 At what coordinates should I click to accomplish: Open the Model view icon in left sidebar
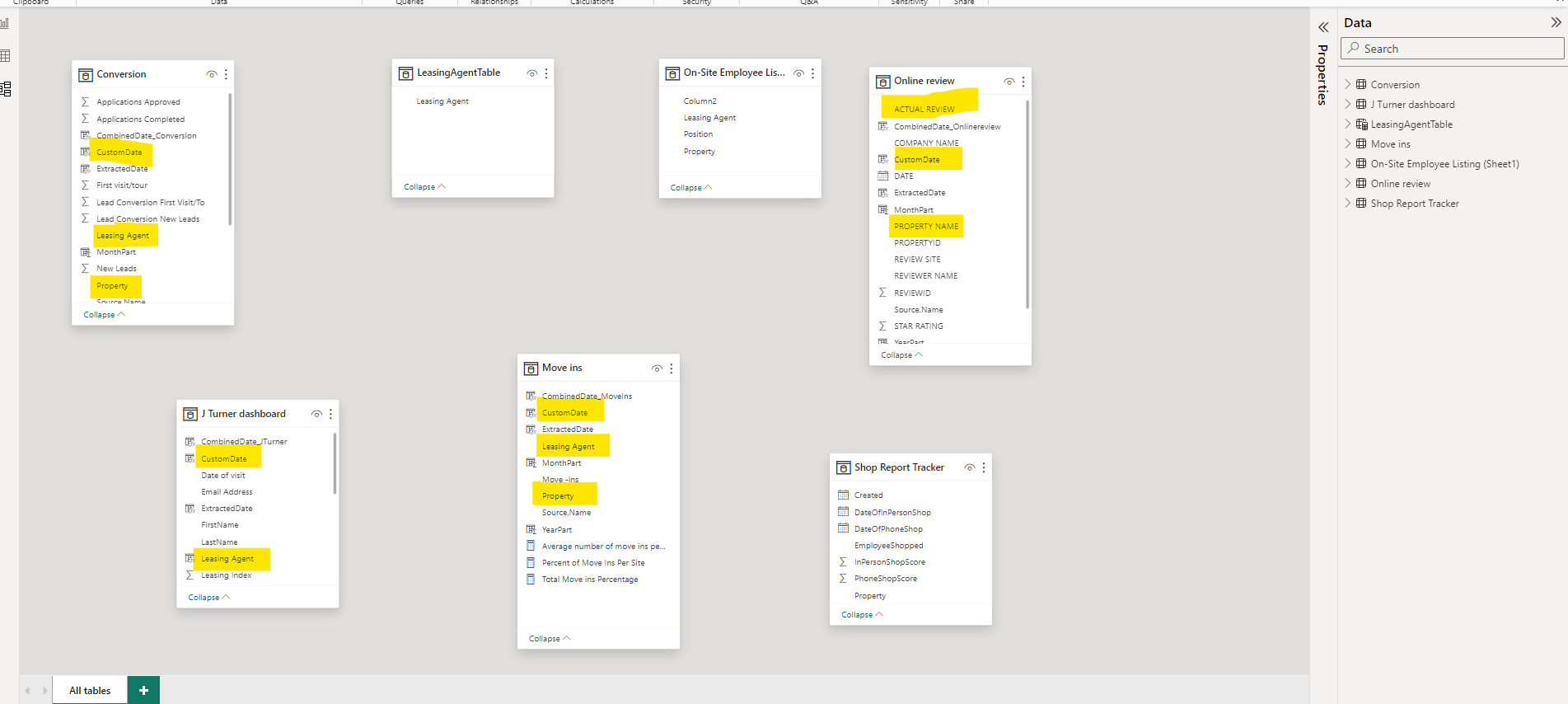(x=6, y=89)
